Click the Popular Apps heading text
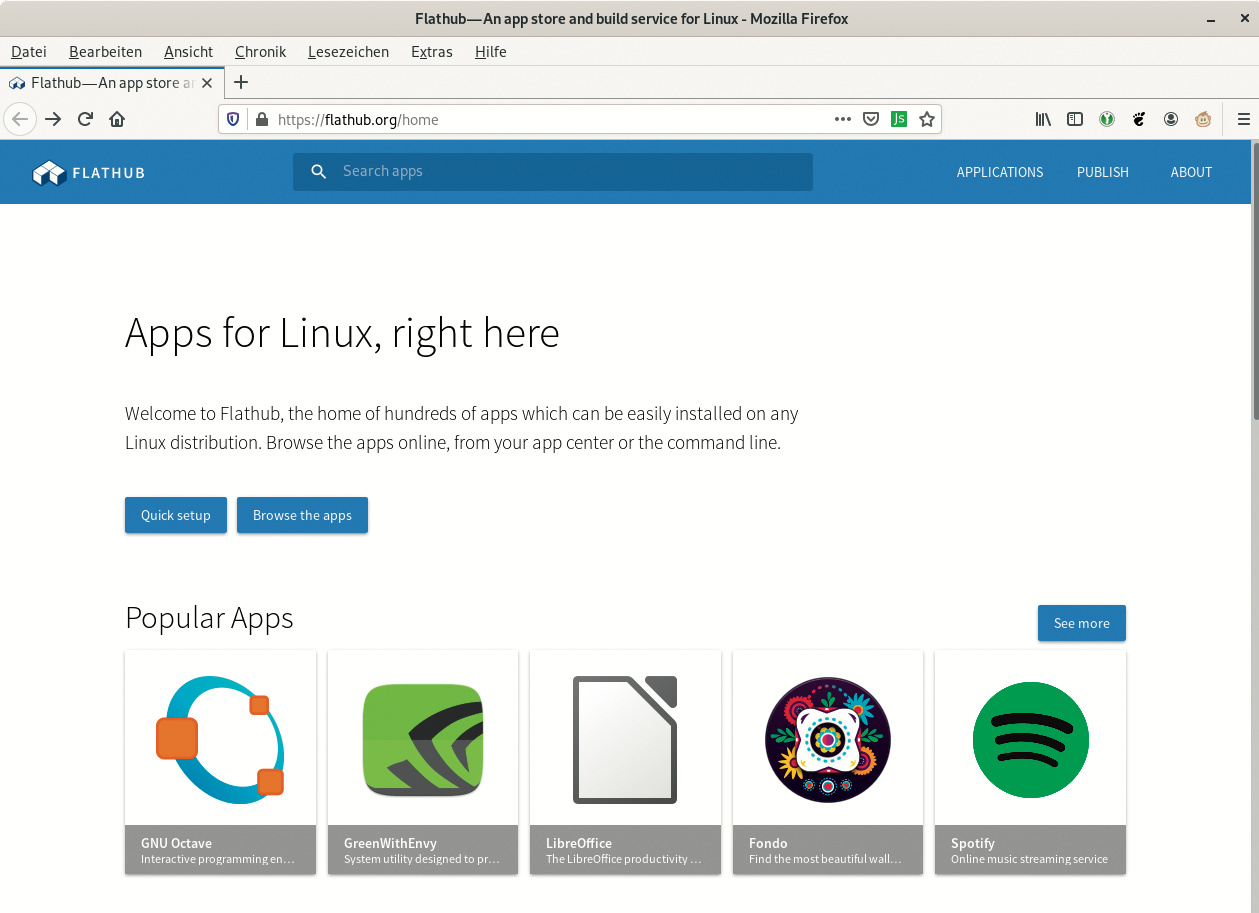Image resolution: width=1259 pixels, height=913 pixels. pos(209,618)
